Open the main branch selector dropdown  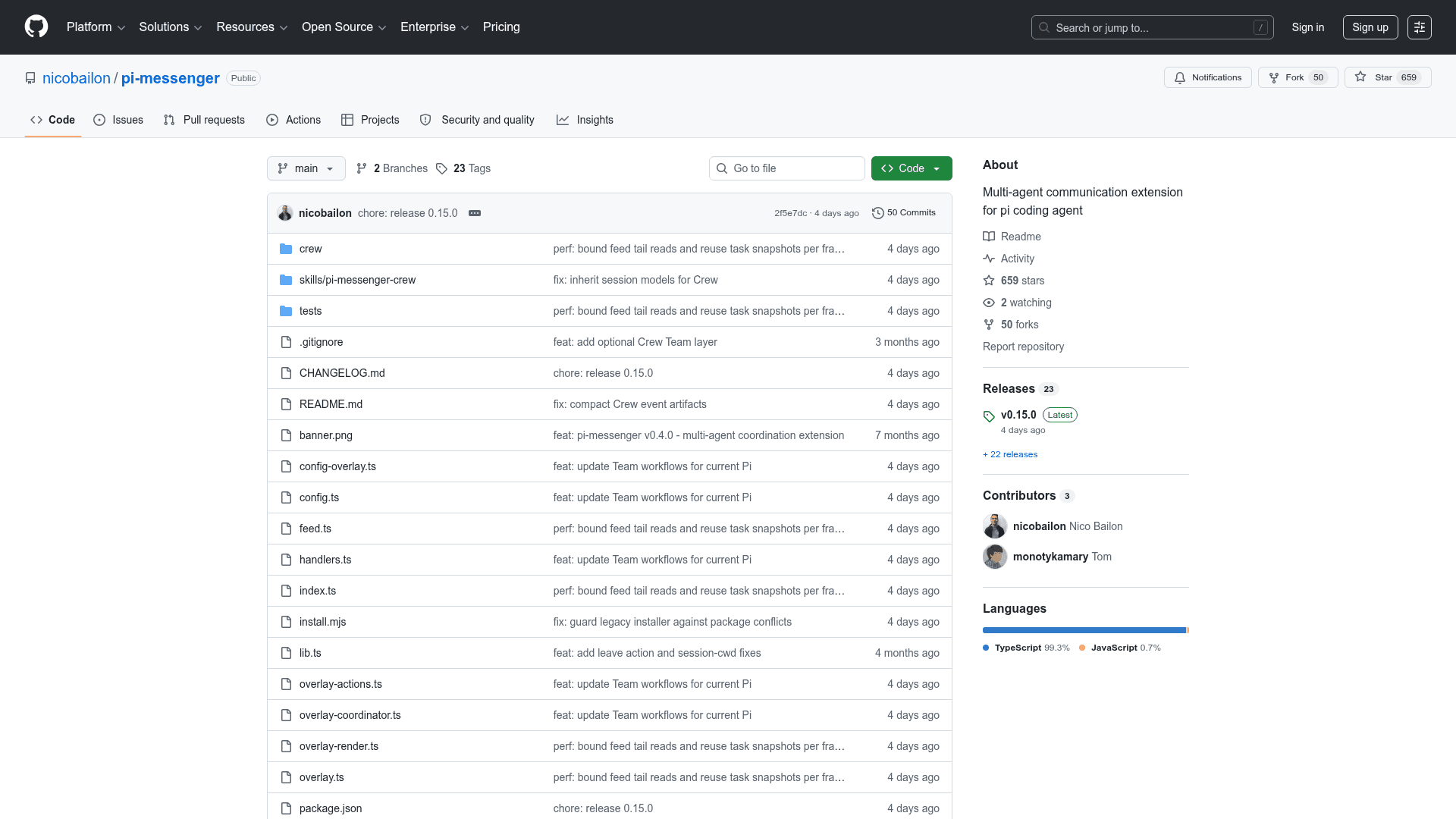coord(306,168)
